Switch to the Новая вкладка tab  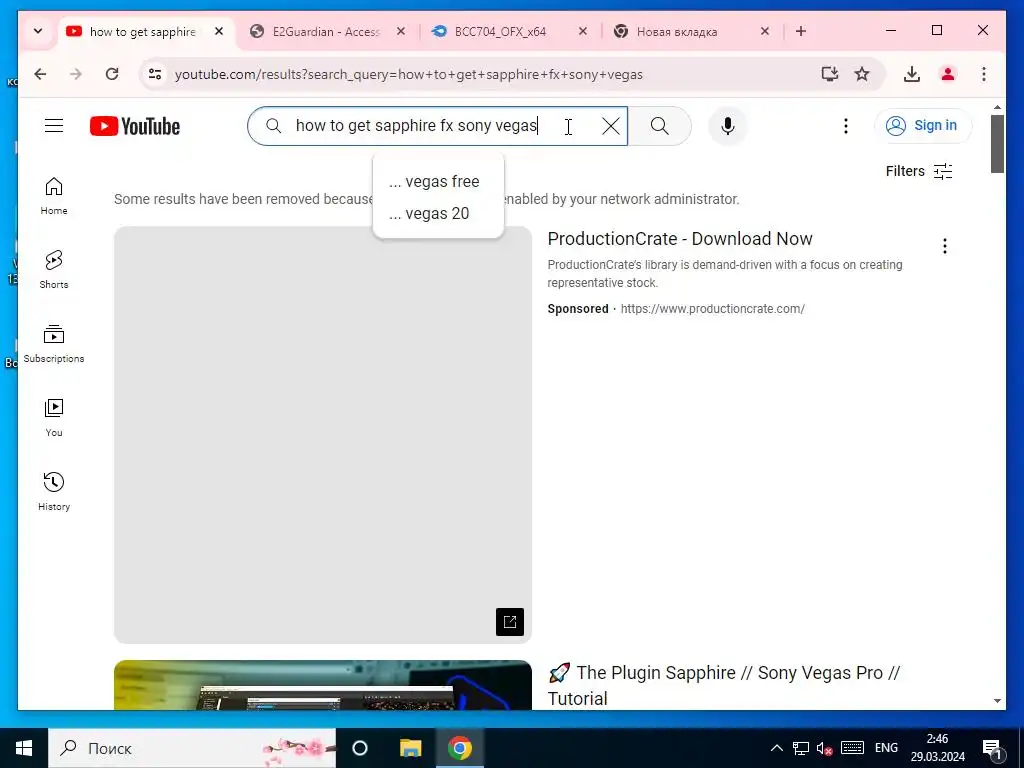(x=677, y=31)
